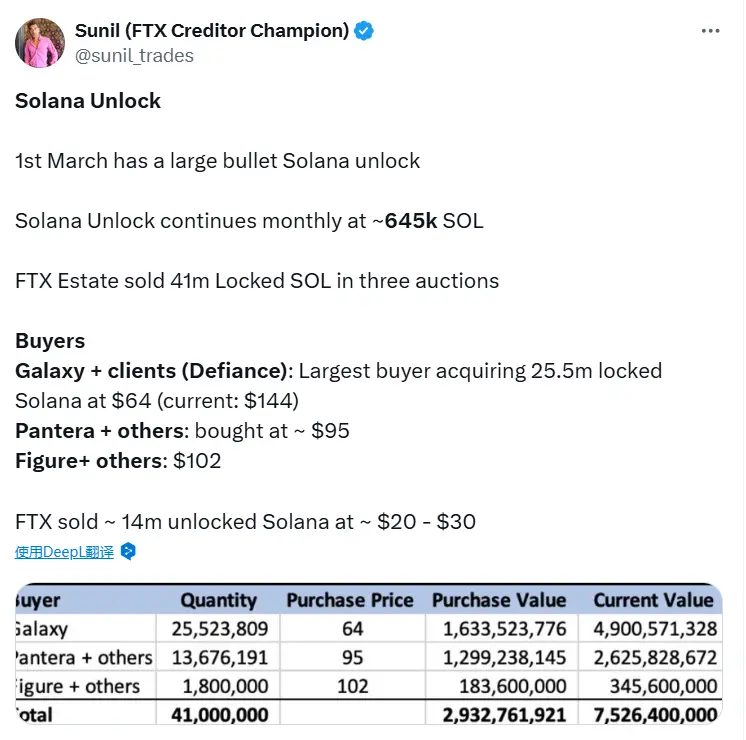Click the bold "Solana Unlock" heading

[x=88, y=101]
